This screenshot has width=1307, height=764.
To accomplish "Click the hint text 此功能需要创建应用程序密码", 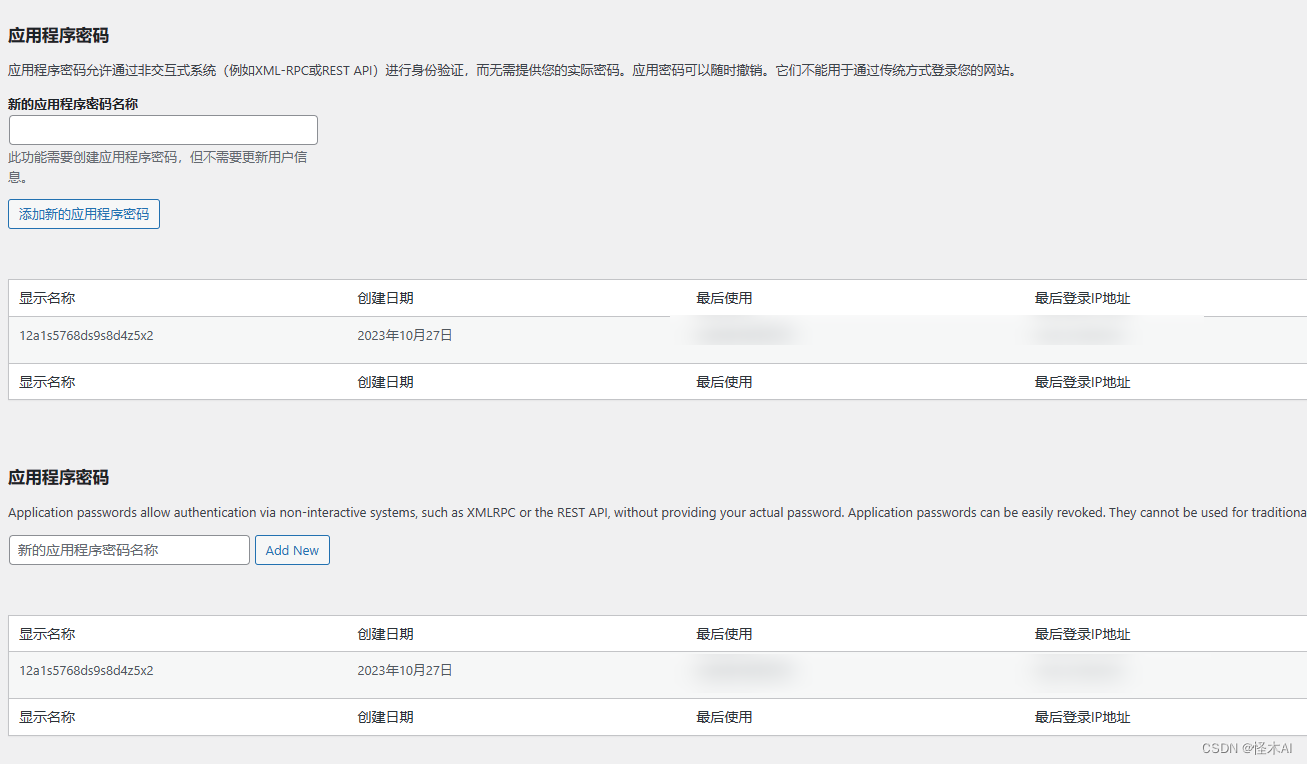I will (x=158, y=167).
